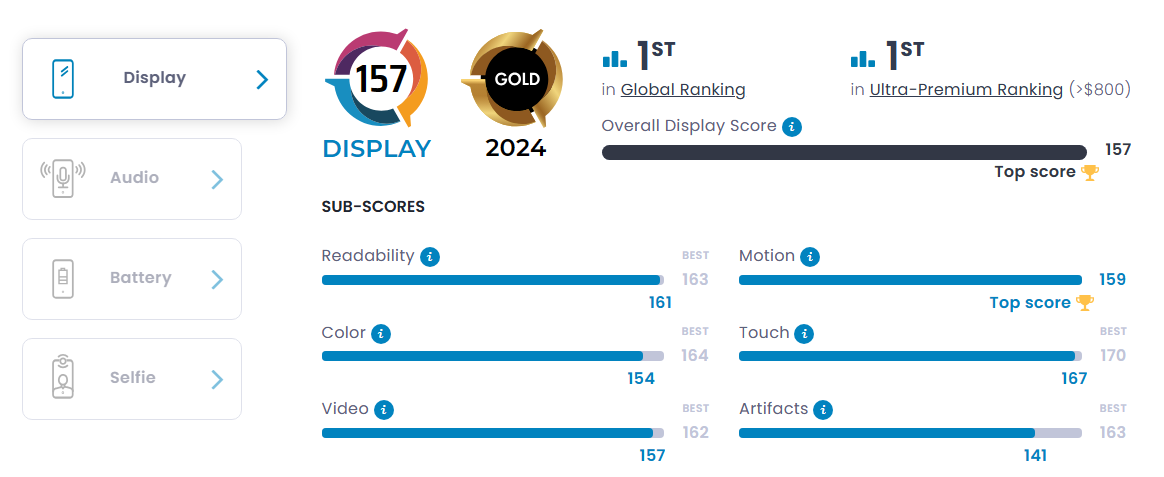Click the info icon beside Color
The width and height of the screenshot is (1164, 477).
381,334
